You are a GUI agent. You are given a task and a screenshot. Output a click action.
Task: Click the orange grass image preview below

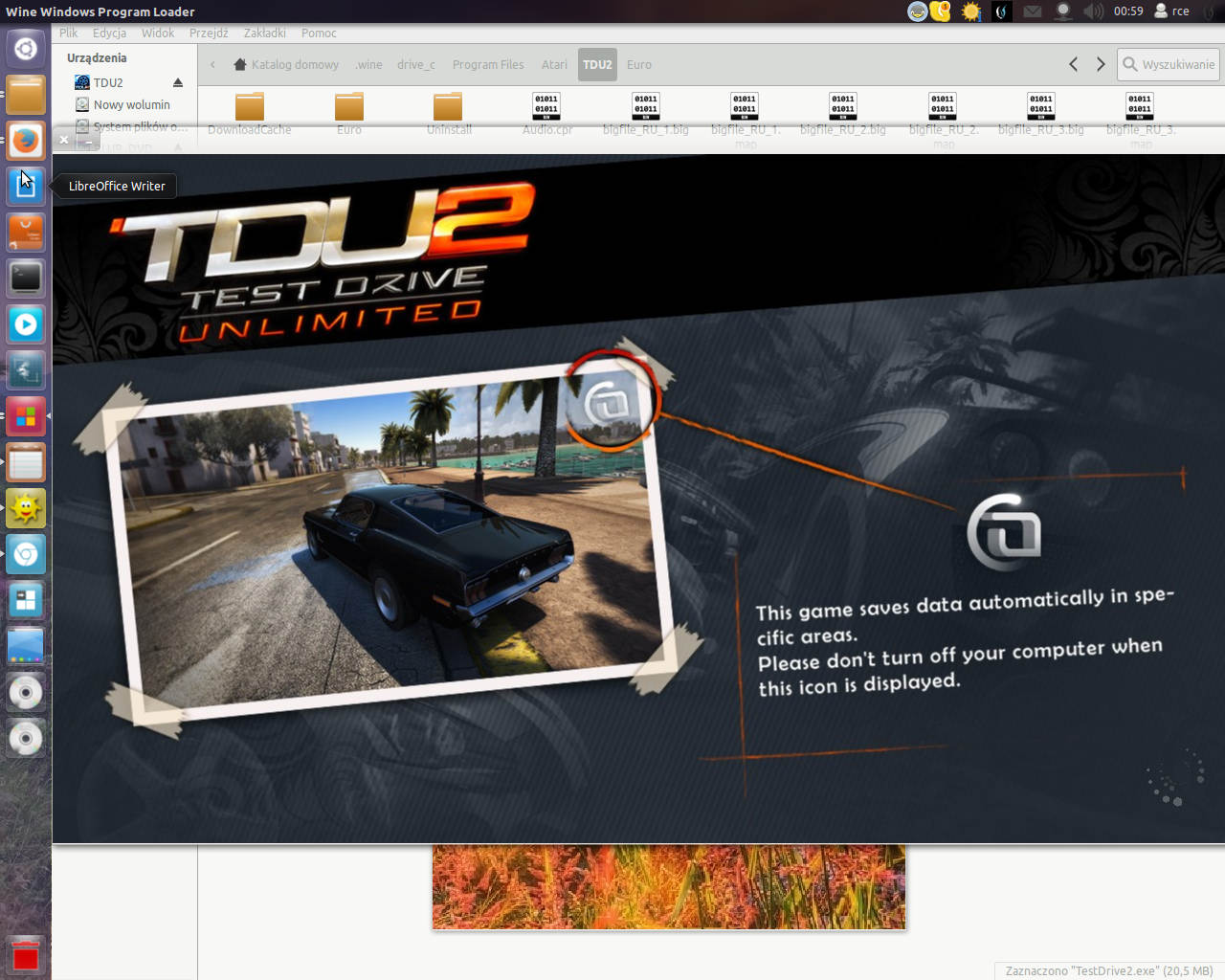click(669, 886)
